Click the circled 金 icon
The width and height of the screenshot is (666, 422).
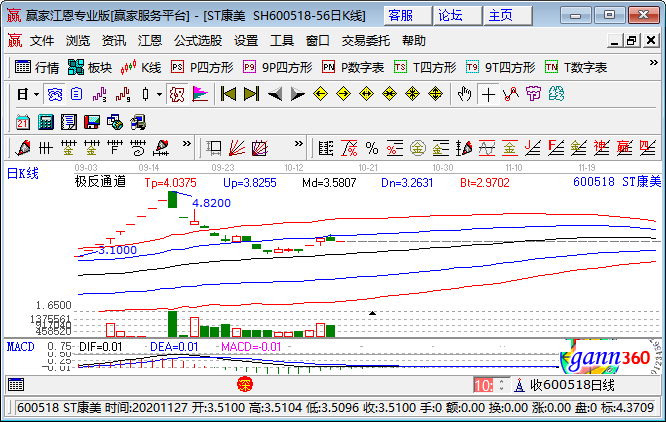(418, 148)
